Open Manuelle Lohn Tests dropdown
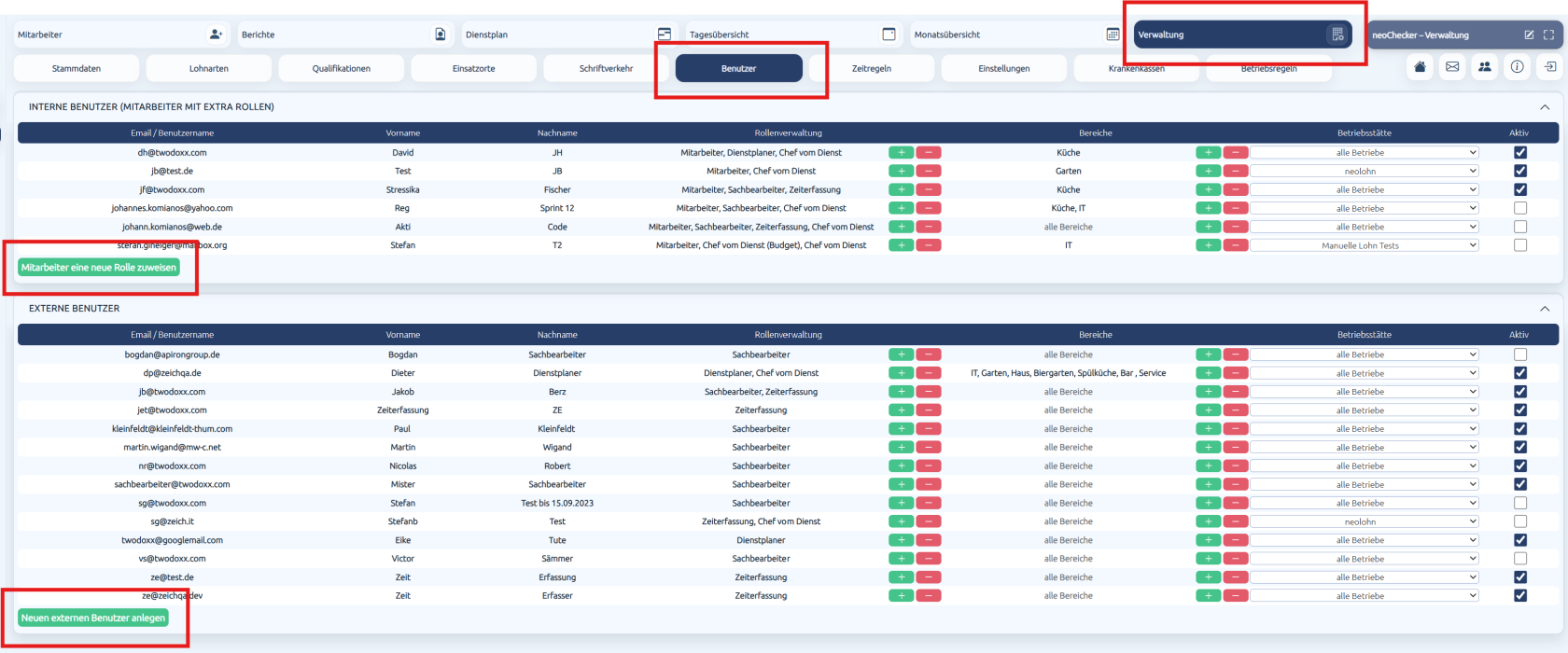1568x653 pixels. pos(1365,245)
